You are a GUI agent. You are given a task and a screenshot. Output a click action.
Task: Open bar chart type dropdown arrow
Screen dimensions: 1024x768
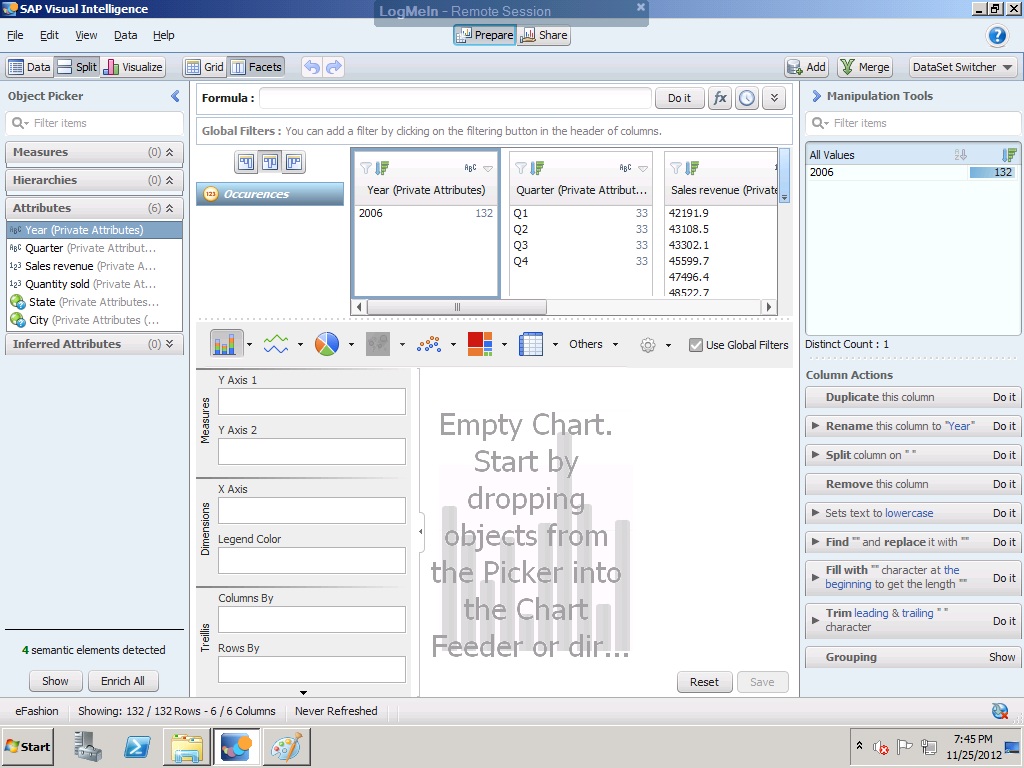coord(249,344)
